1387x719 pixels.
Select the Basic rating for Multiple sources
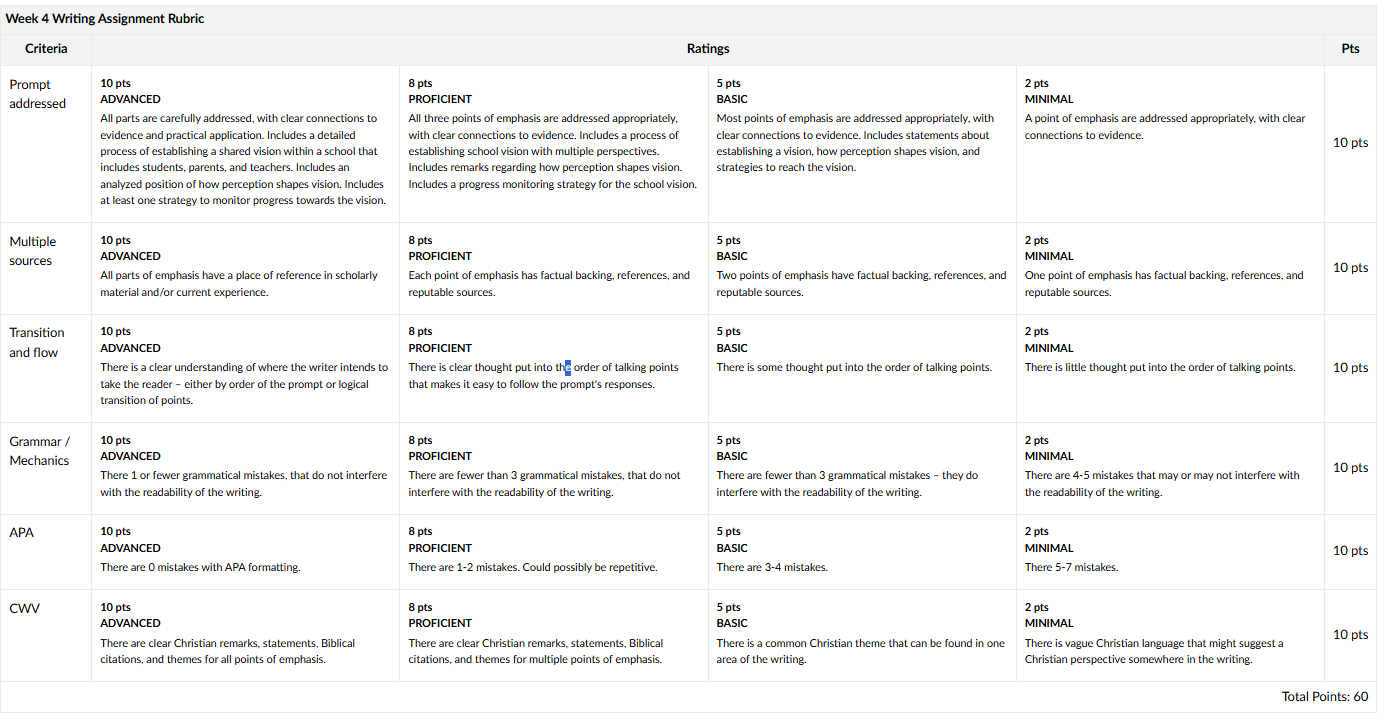pyautogui.click(x=862, y=268)
